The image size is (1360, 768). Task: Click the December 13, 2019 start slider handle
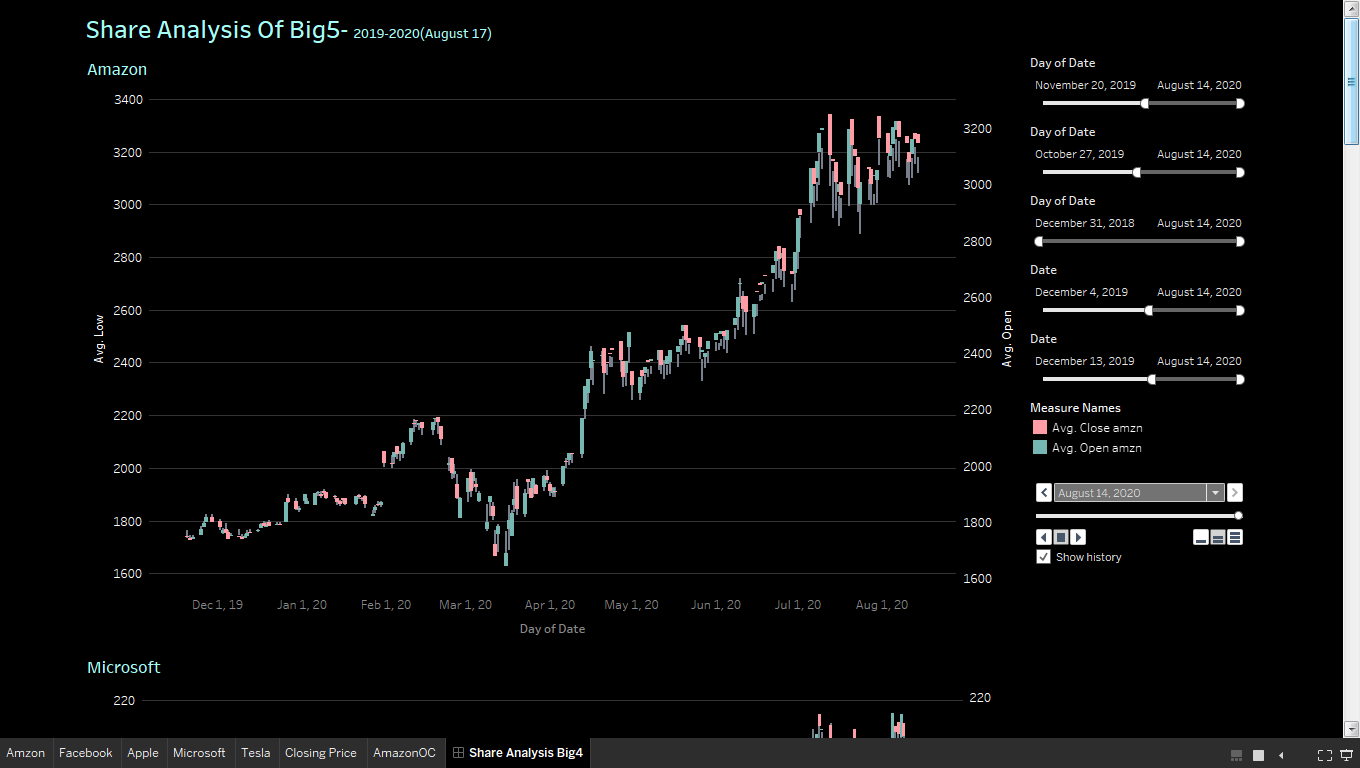(1152, 379)
